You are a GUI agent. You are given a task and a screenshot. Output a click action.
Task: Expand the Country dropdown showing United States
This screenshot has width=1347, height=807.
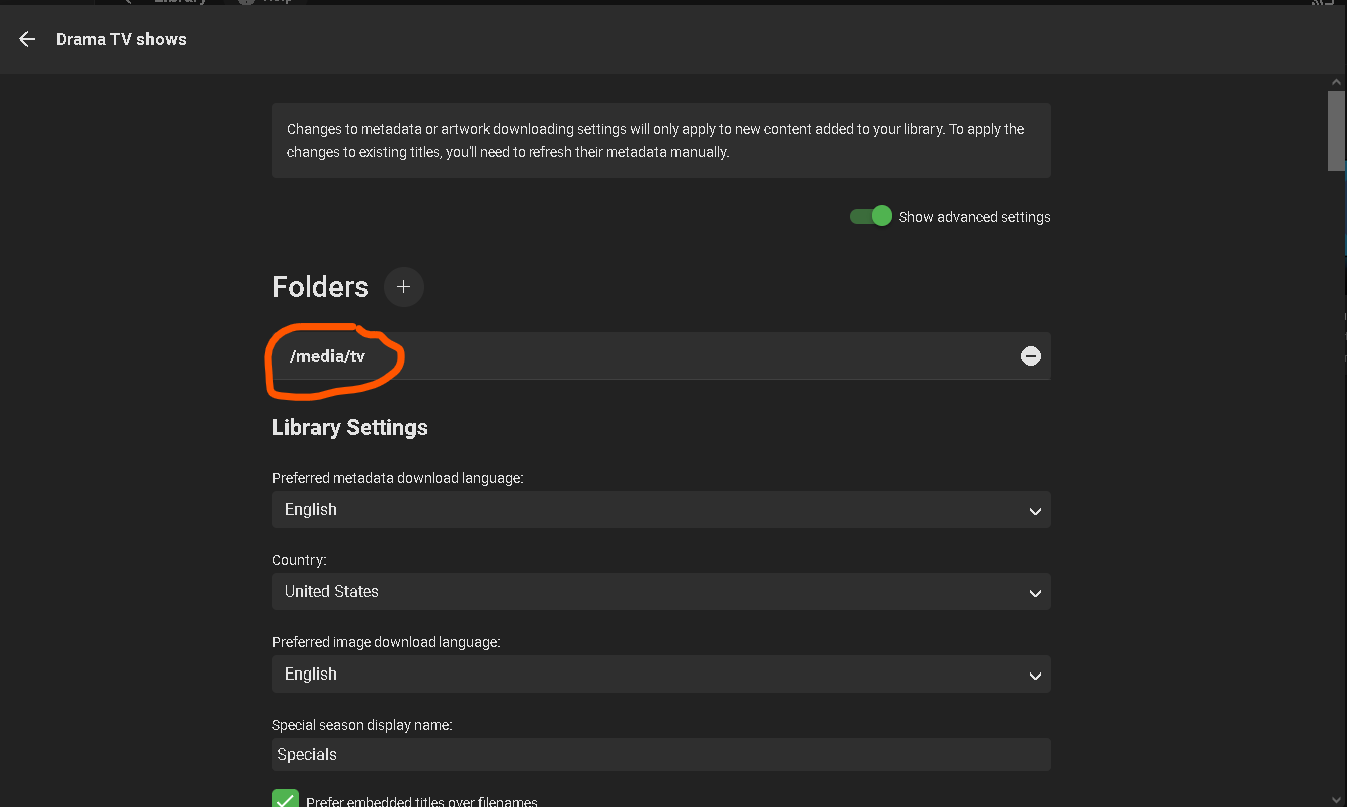click(x=661, y=591)
